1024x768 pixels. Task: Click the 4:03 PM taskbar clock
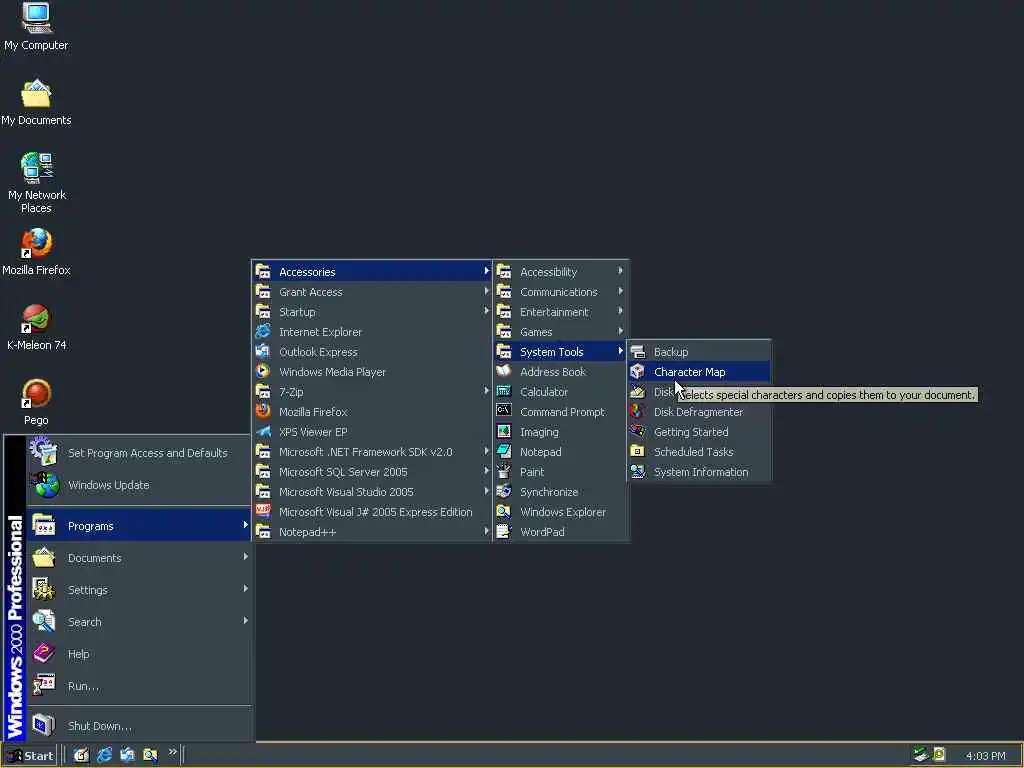tap(985, 756)
